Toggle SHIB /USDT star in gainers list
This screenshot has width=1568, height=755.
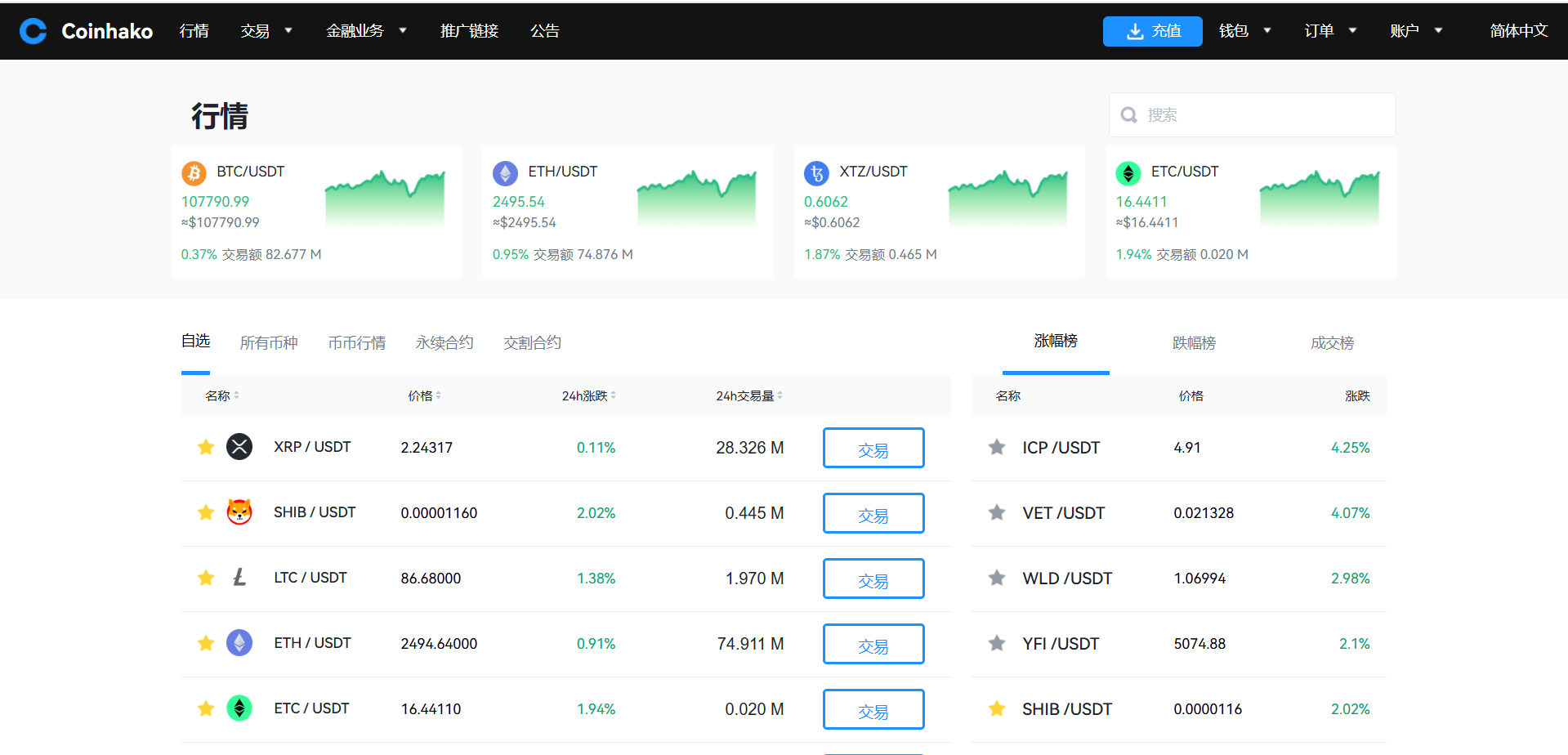pos(997,708)
